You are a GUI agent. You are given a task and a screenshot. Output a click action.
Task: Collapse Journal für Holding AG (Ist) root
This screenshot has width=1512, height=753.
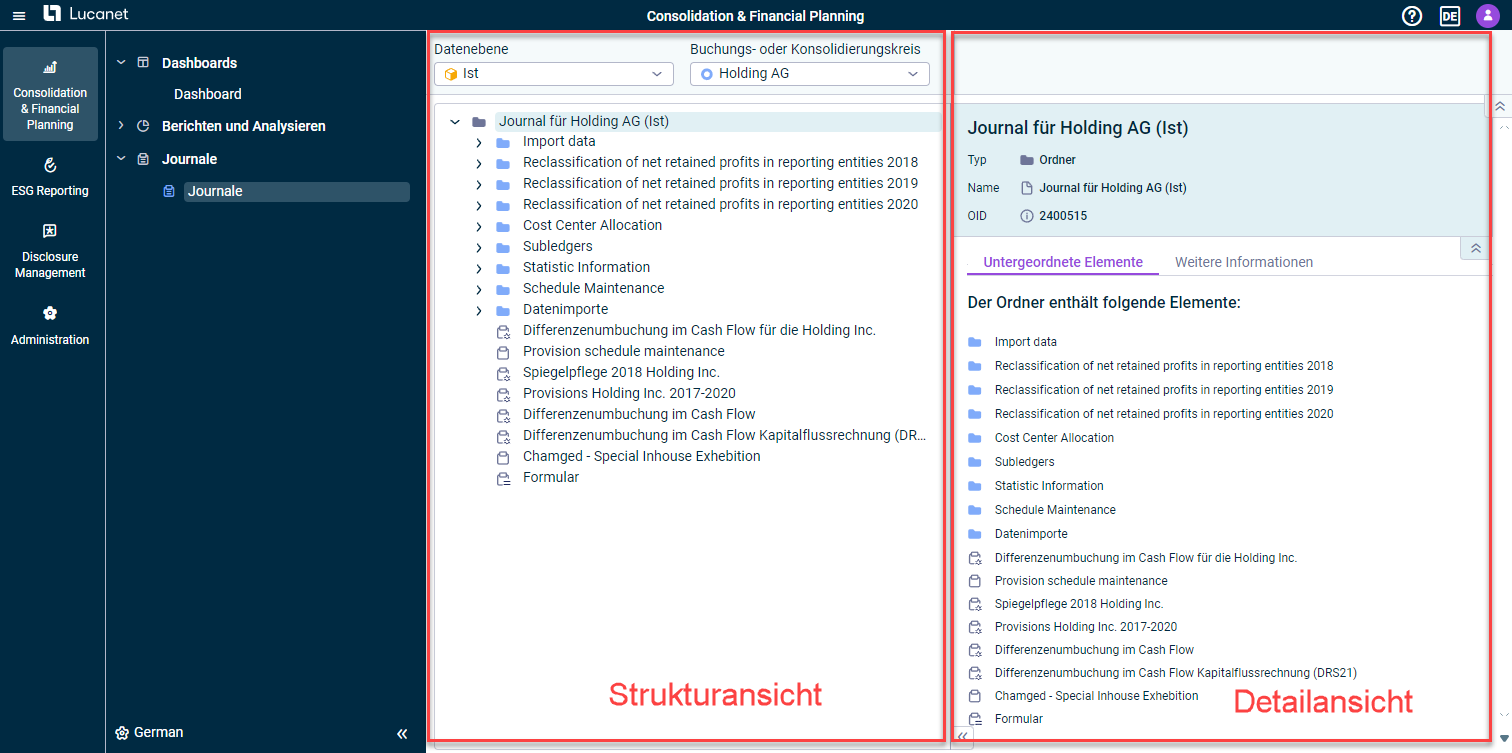coord(455,122)
